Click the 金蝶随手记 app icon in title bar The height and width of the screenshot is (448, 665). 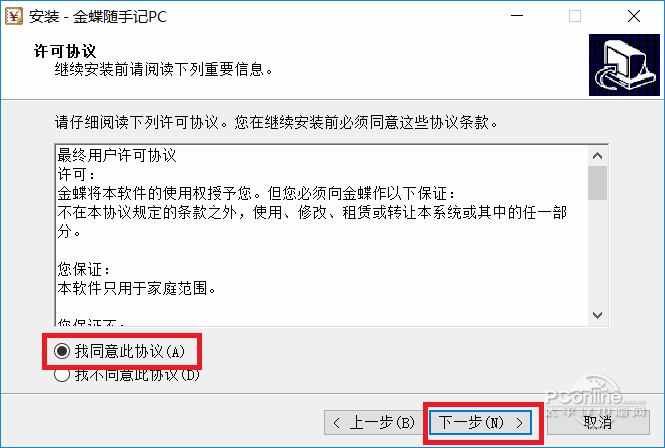(13, 17)
